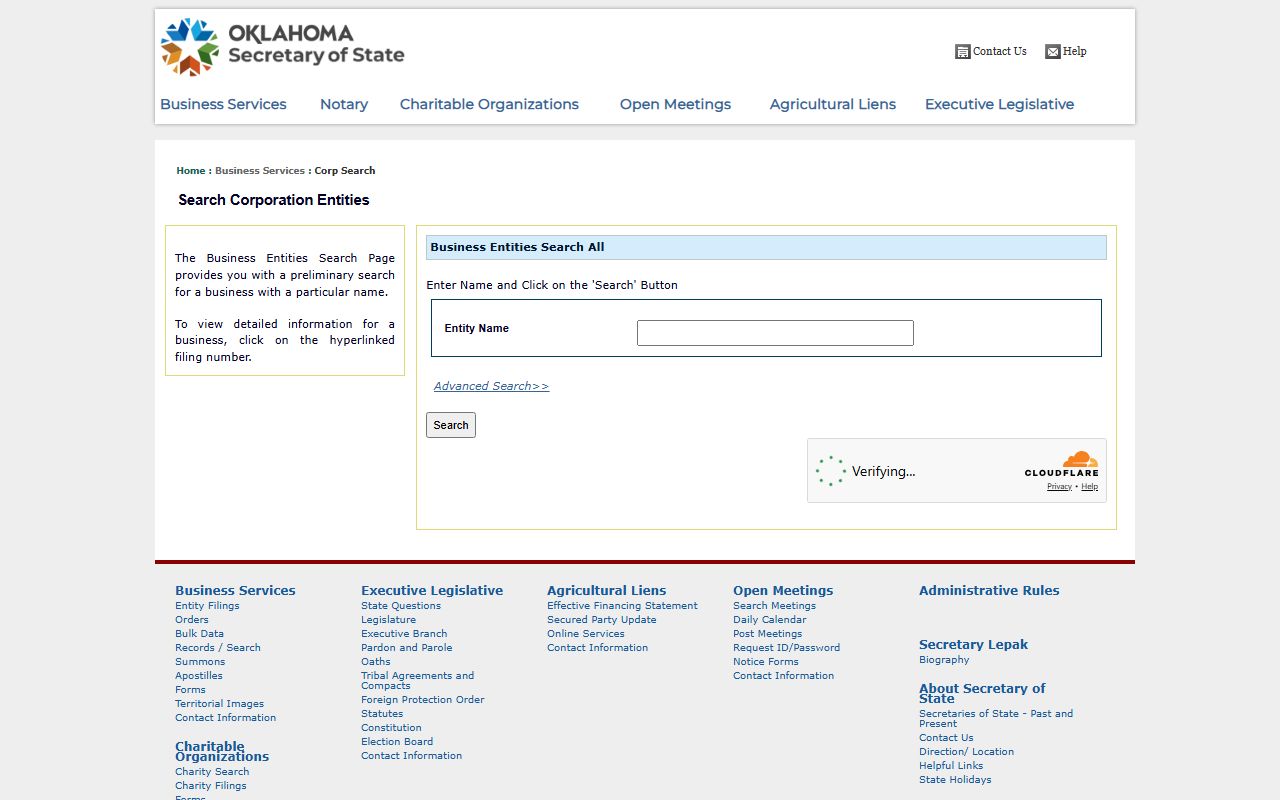Open the Open Meetings menu
This screenshot has width=1280, height=800.
675,104
